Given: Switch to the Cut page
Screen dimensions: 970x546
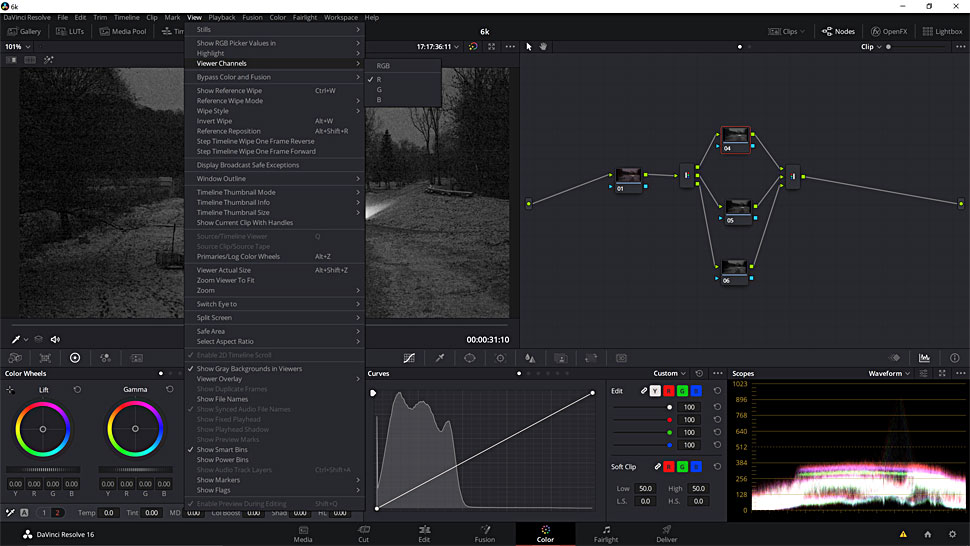Looking at the screenshot, I should tap(363, 534).
